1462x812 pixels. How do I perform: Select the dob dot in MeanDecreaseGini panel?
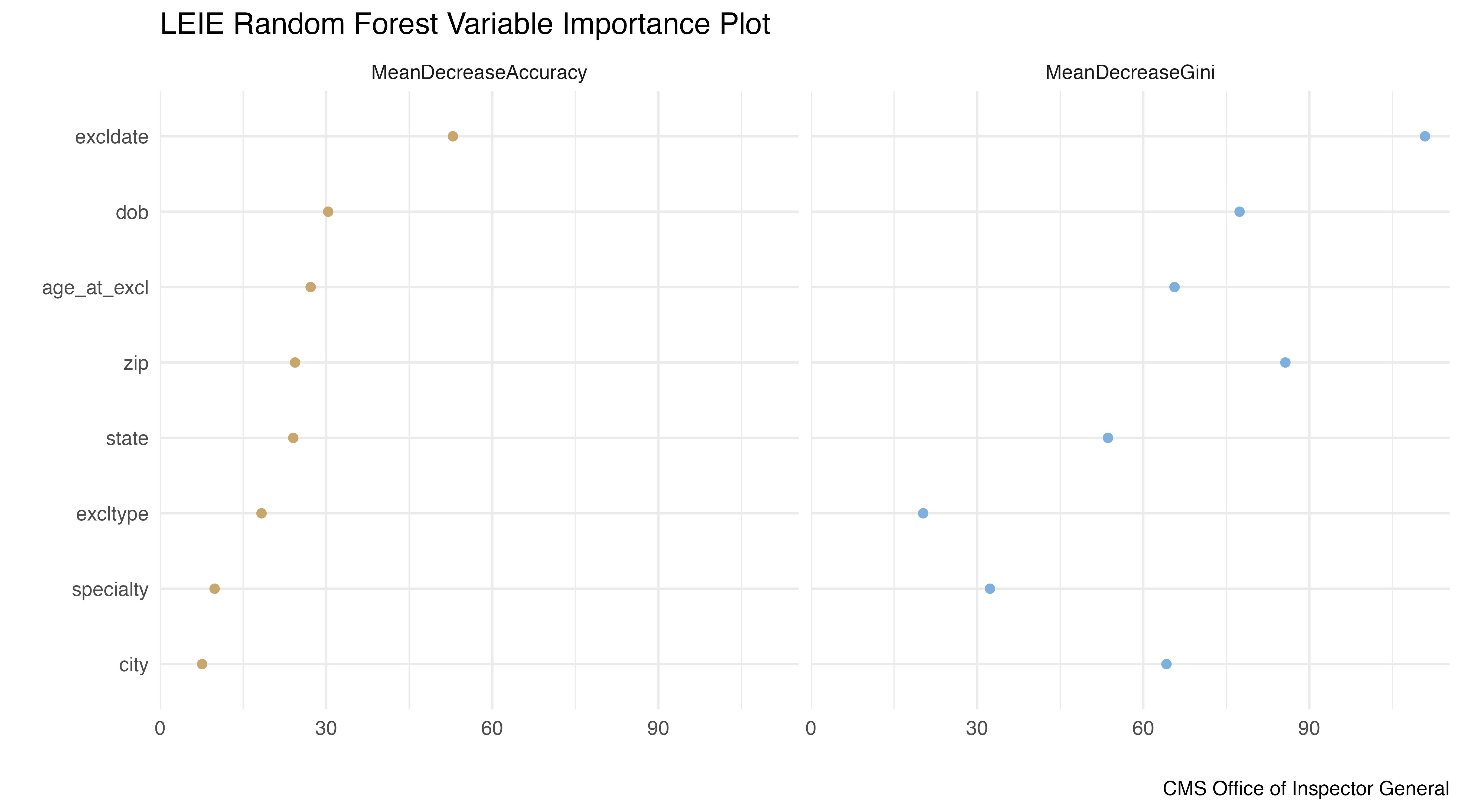point(1239,212)
